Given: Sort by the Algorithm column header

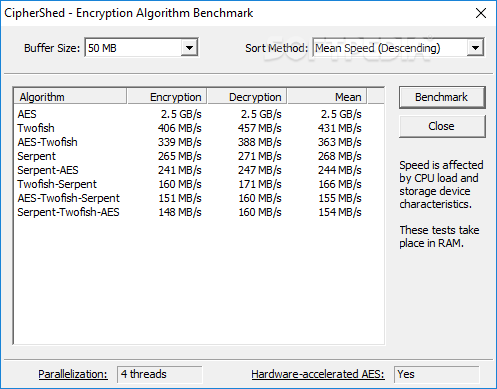Looking at the screenshot, I should 70,97.
